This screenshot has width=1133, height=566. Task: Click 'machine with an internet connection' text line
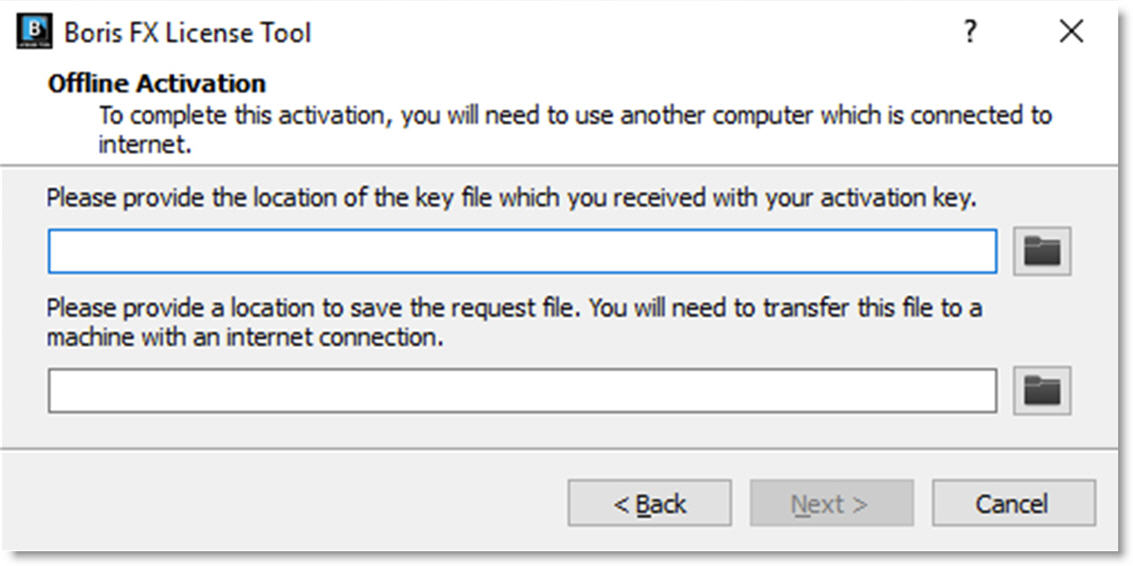(244, 337)
